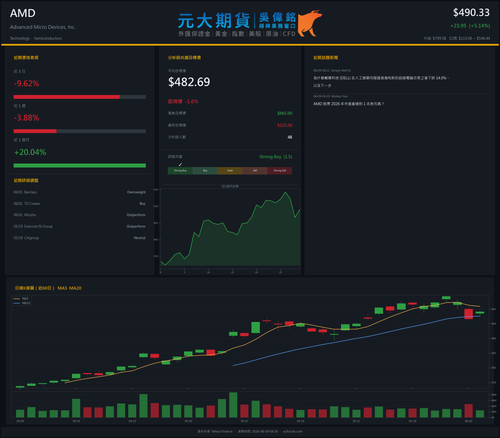Viewport: 500px width, 438px height.
Task: Open the Motley Fool AMD 2026 headline
Action: 348,104
